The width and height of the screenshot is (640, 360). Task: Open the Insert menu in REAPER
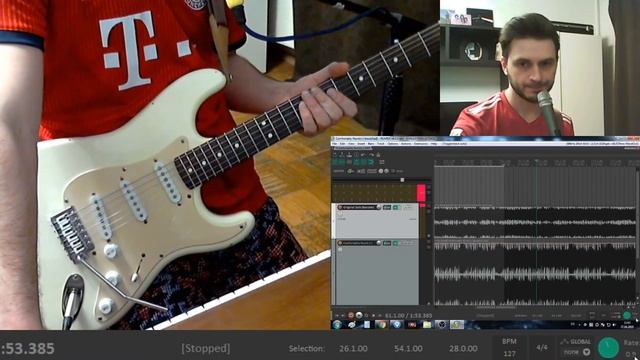pos(361,144)
